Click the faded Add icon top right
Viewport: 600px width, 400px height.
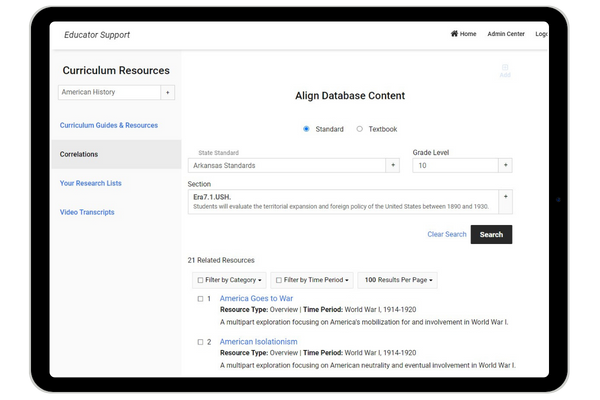point(504,71)
